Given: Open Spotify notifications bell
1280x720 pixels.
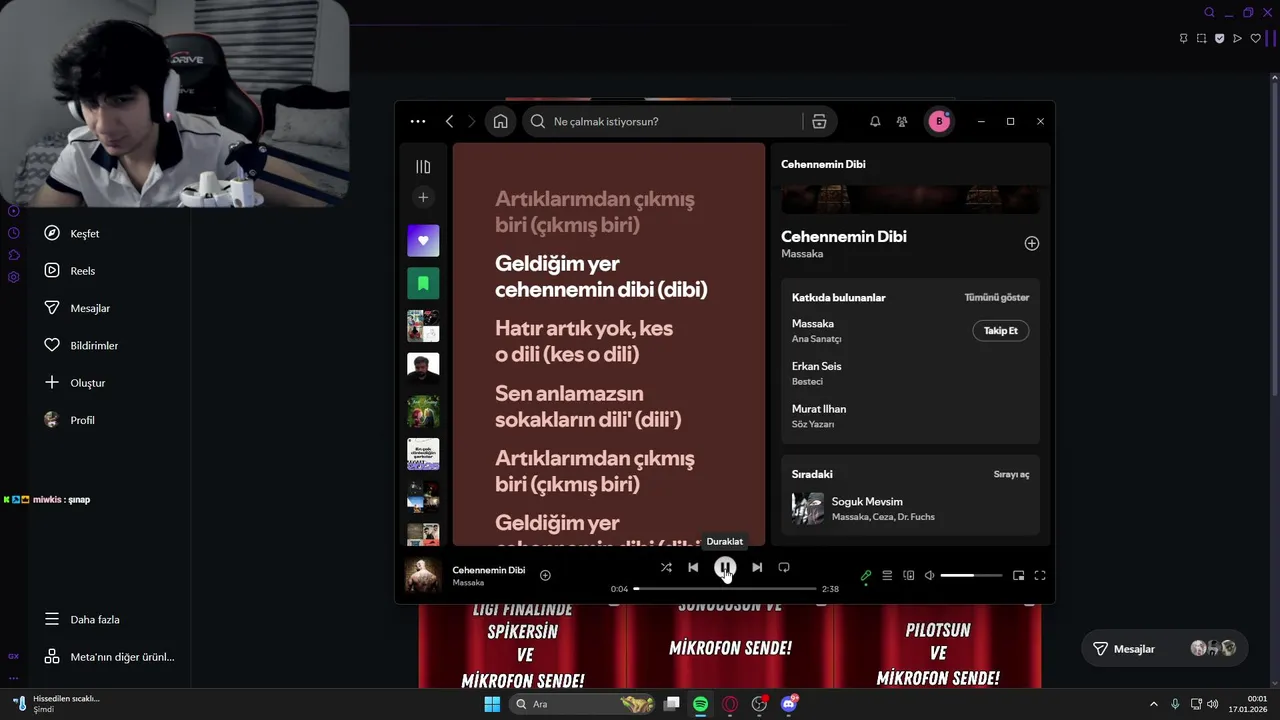Looking at the screenshot, I should [875, 121].
